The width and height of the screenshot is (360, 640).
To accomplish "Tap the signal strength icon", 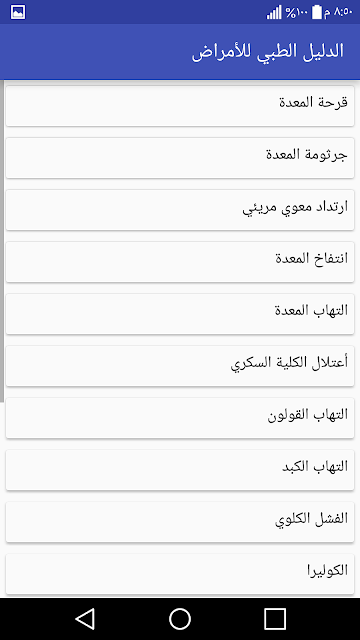I will coord(274,12).
